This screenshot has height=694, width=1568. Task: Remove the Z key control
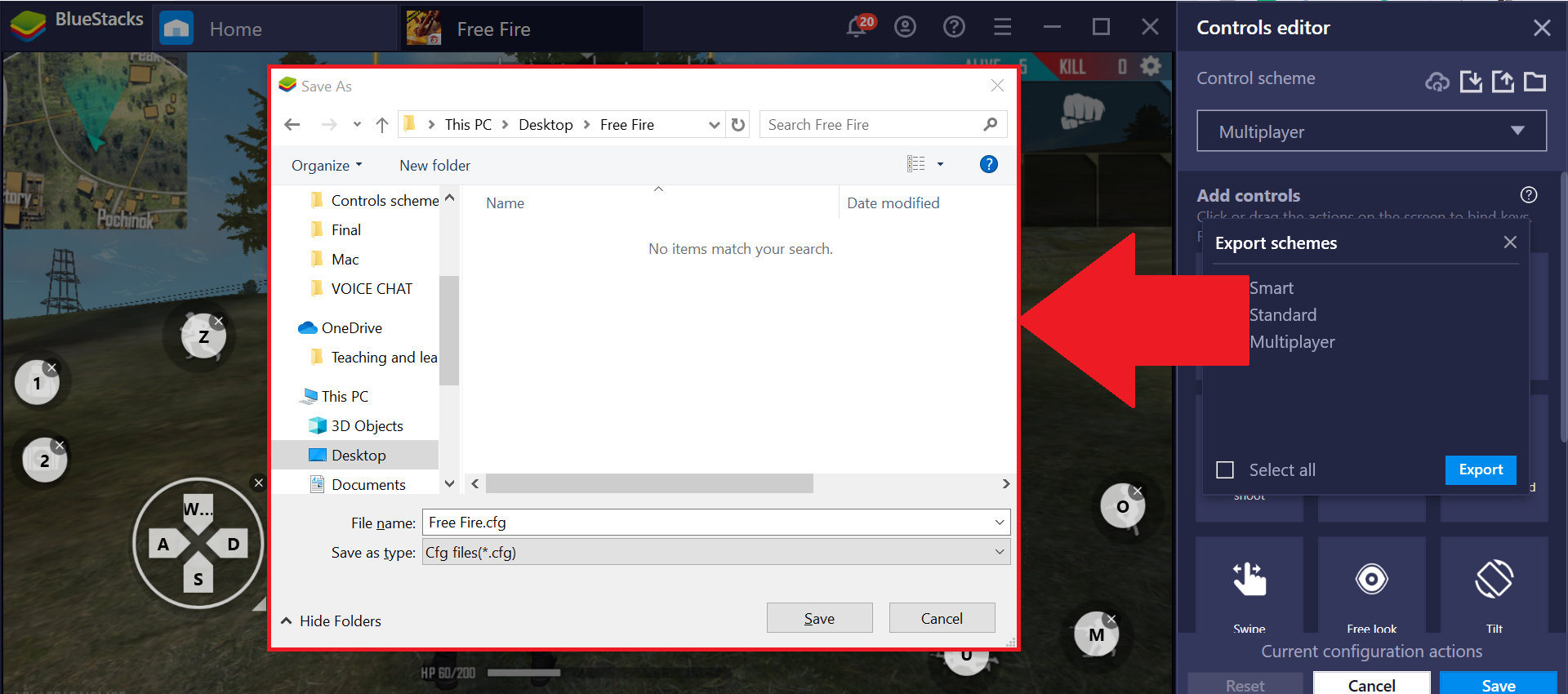coord(218,321)
